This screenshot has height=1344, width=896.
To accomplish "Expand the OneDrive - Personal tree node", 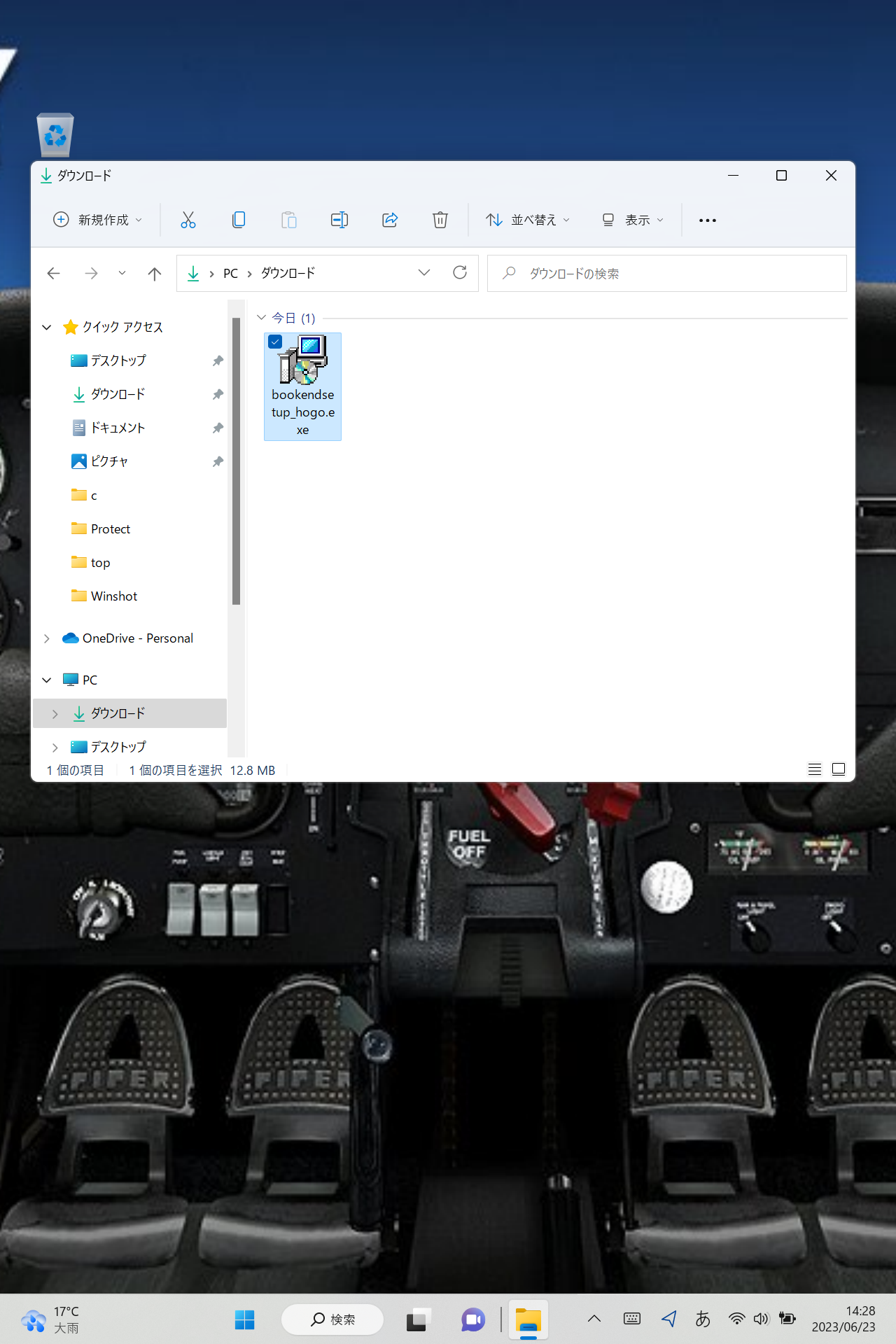I will coord(47,638).
